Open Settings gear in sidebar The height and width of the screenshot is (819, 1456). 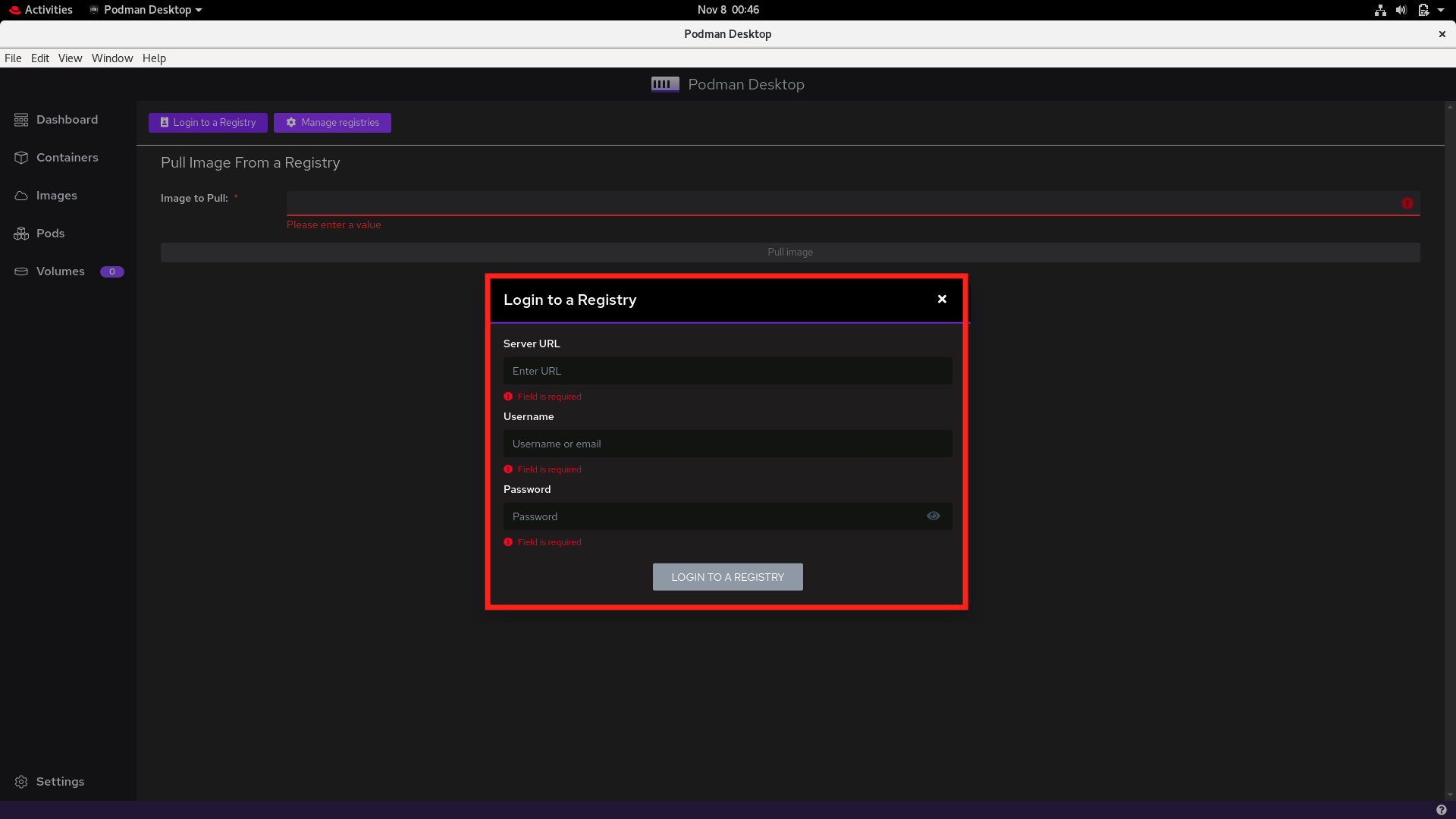(x=21, y=782)
